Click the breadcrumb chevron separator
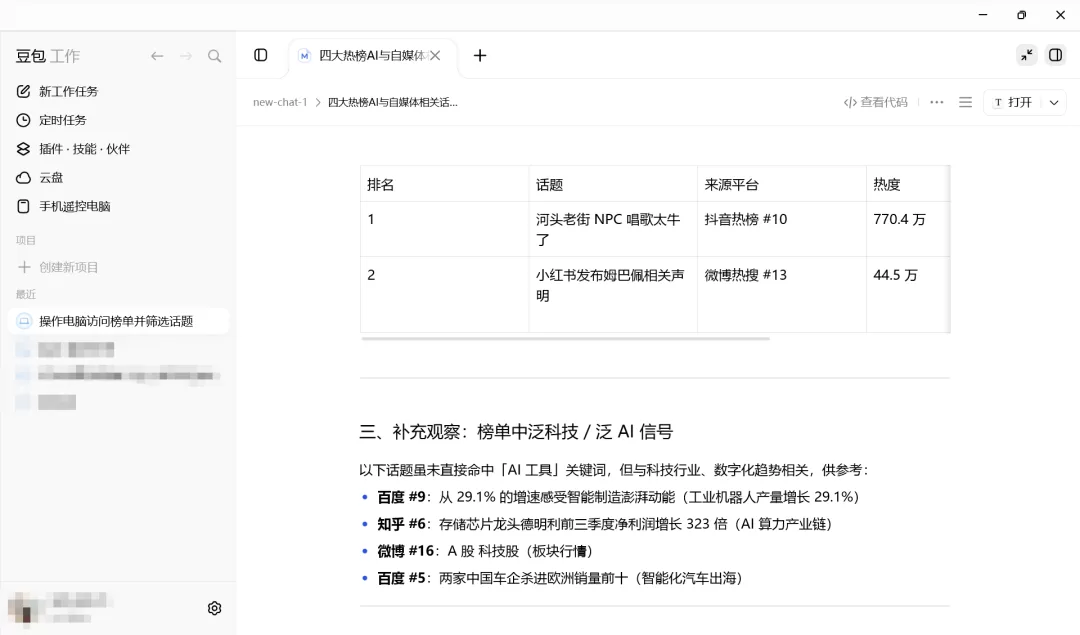 (x=318, y=103)
